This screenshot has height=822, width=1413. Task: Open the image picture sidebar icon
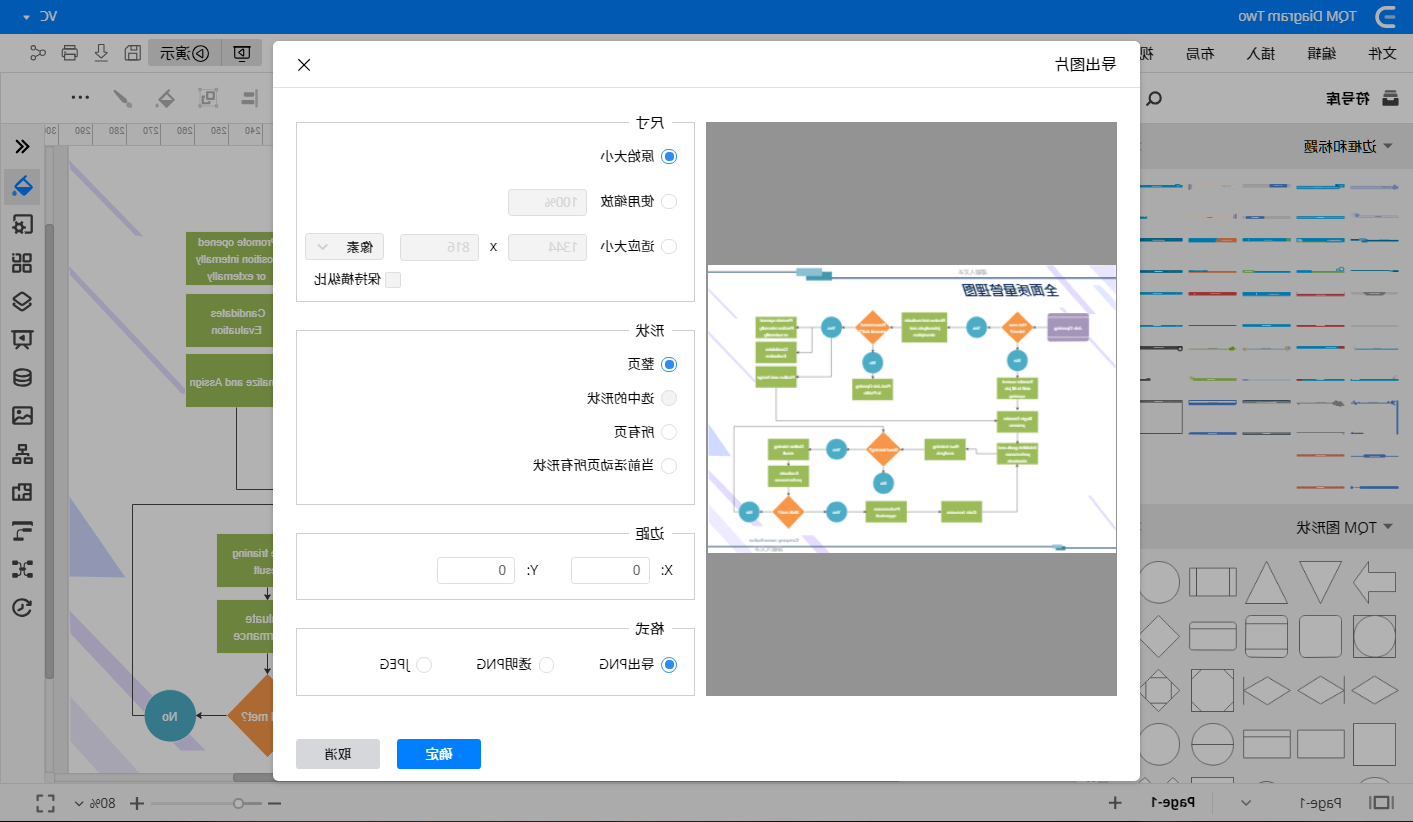coord(22,416)
